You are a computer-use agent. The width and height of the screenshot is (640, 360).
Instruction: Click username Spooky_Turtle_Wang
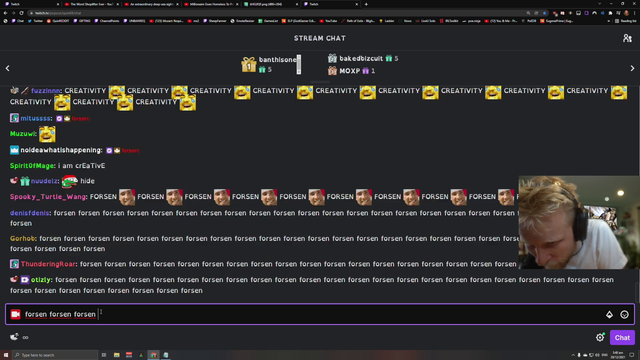pos(48,197)
